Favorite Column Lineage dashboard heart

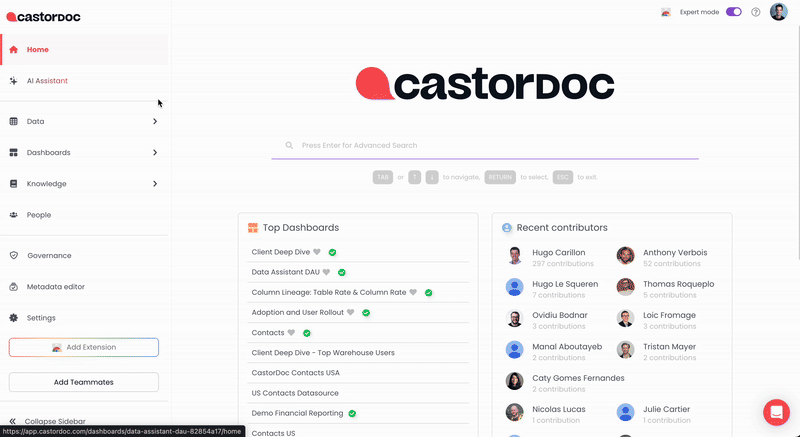(x=413, y=292)
